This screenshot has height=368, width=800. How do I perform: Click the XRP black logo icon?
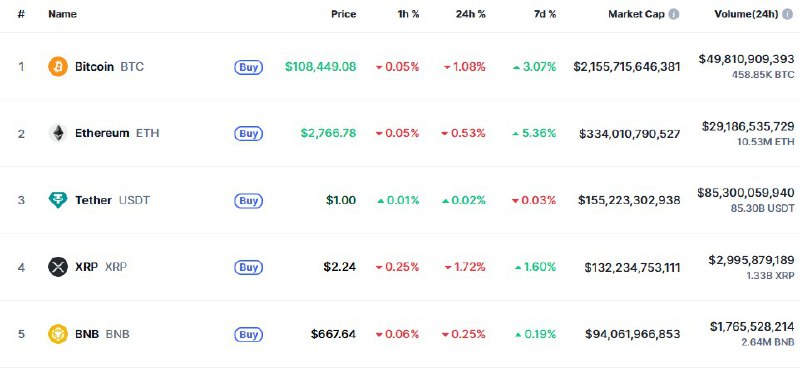pyautogui.click(x=58, y=267)
